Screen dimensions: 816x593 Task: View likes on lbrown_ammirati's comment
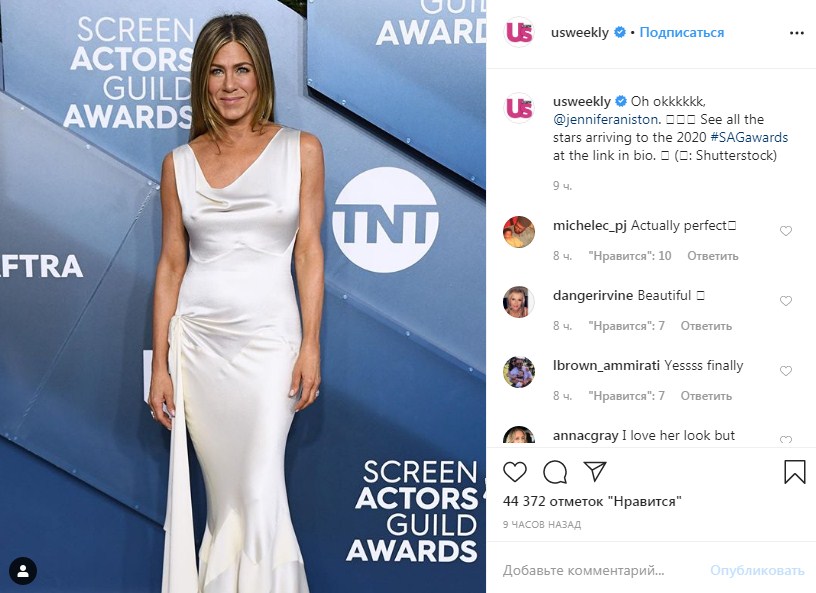click(626, 396)
